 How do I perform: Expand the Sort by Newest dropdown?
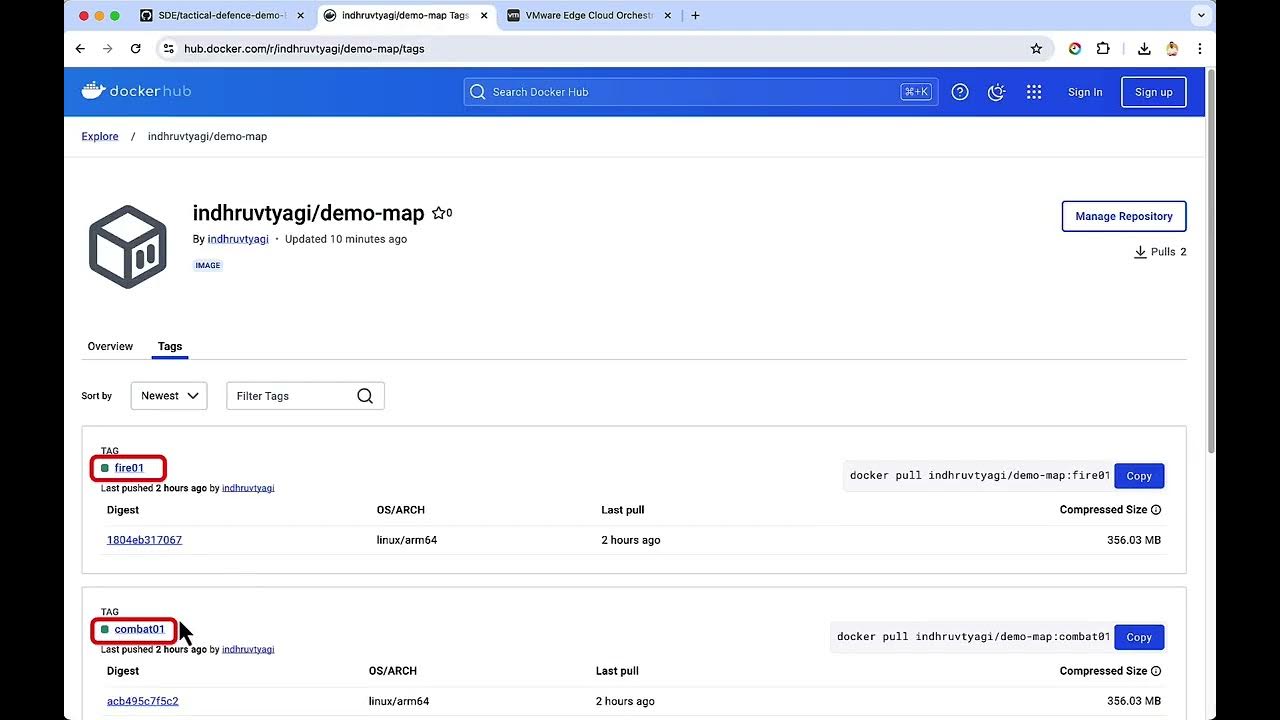click(x=169, y=396)
